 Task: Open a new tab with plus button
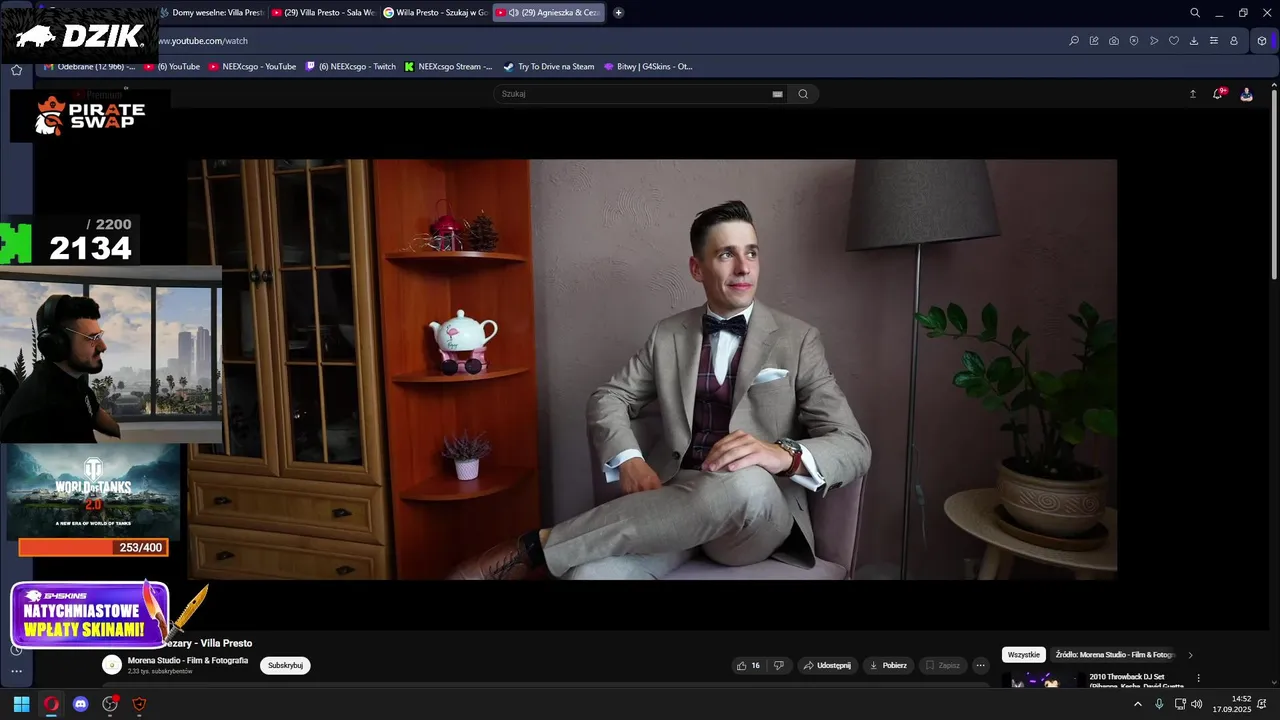(x=618, y=13)
